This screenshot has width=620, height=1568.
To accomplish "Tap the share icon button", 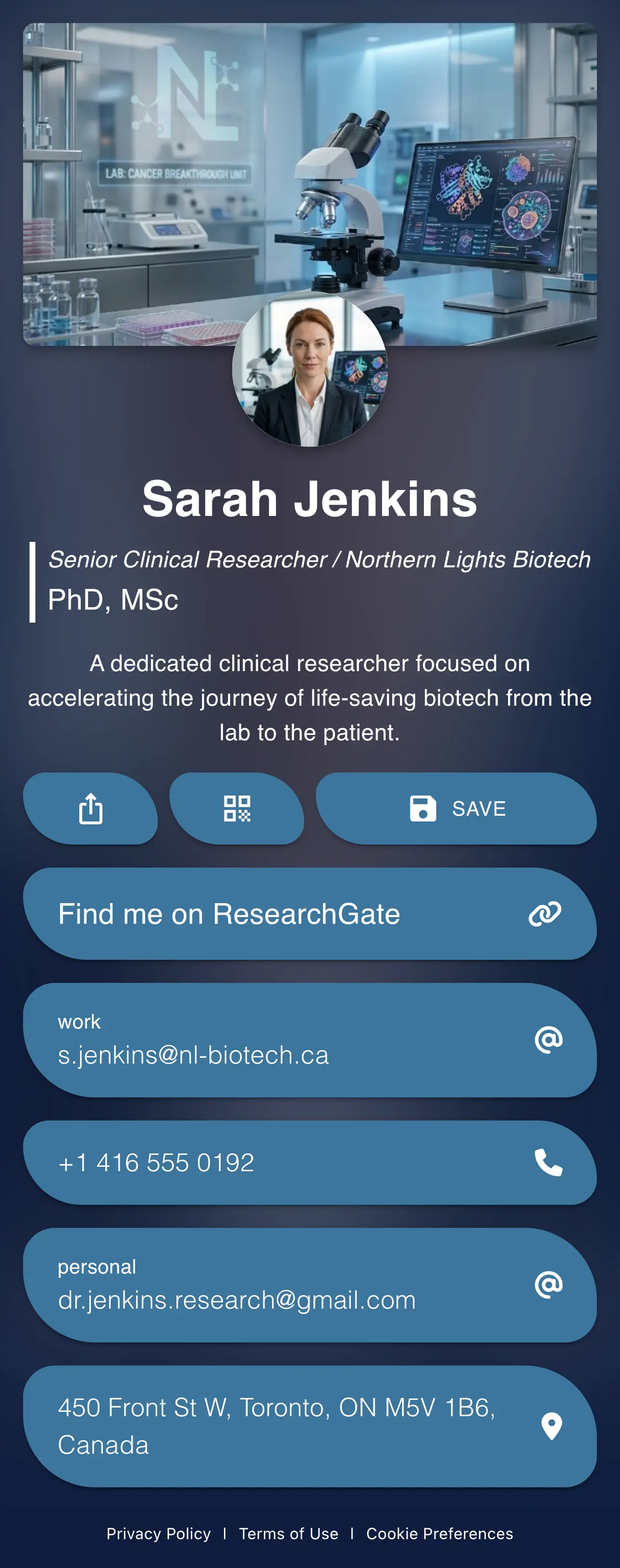I will [x=91, y=808].
